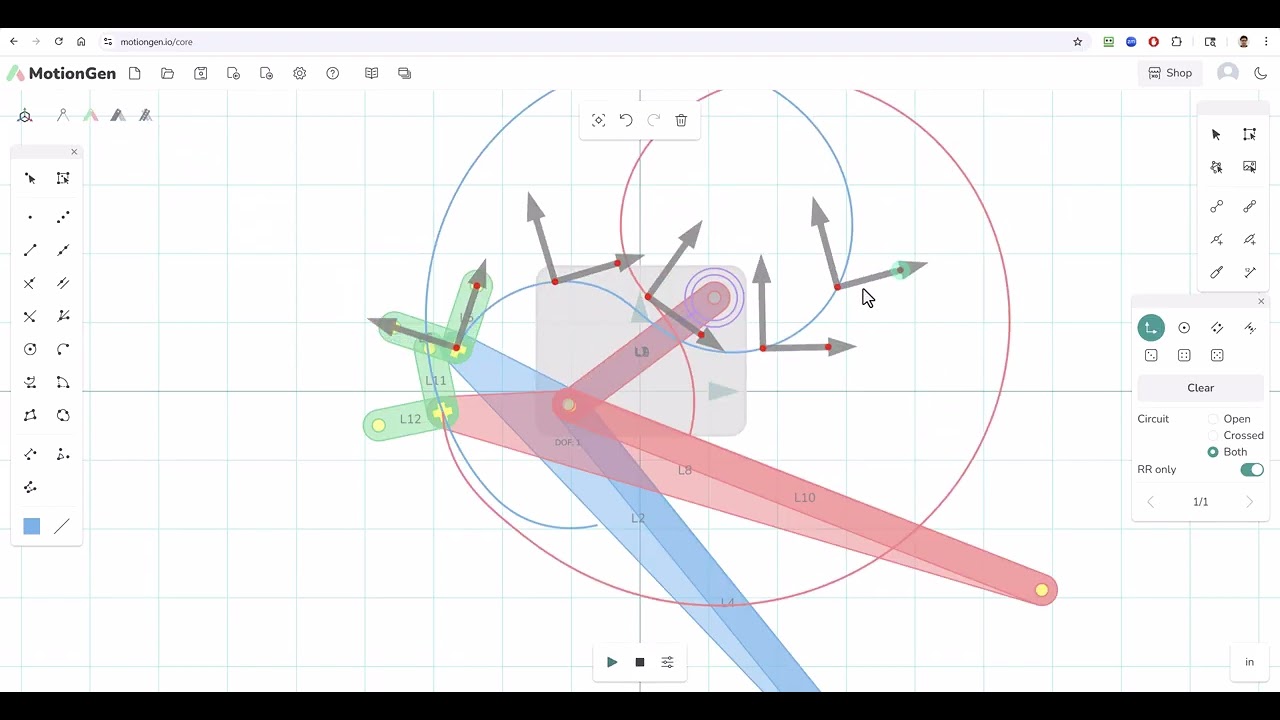Viewport: 1280px width, 720px height.
Task: Select the two-joint link tool
Action: click(1216, 207)
